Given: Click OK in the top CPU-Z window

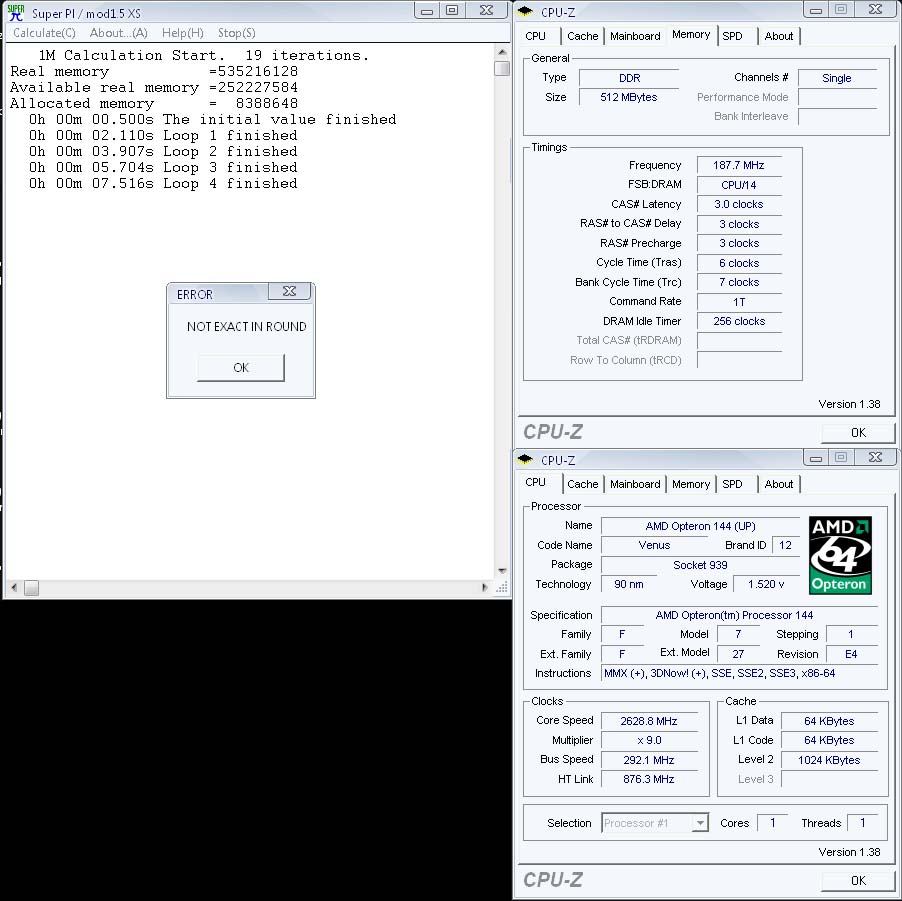Looking at the screenshot, I should [858, 432].
